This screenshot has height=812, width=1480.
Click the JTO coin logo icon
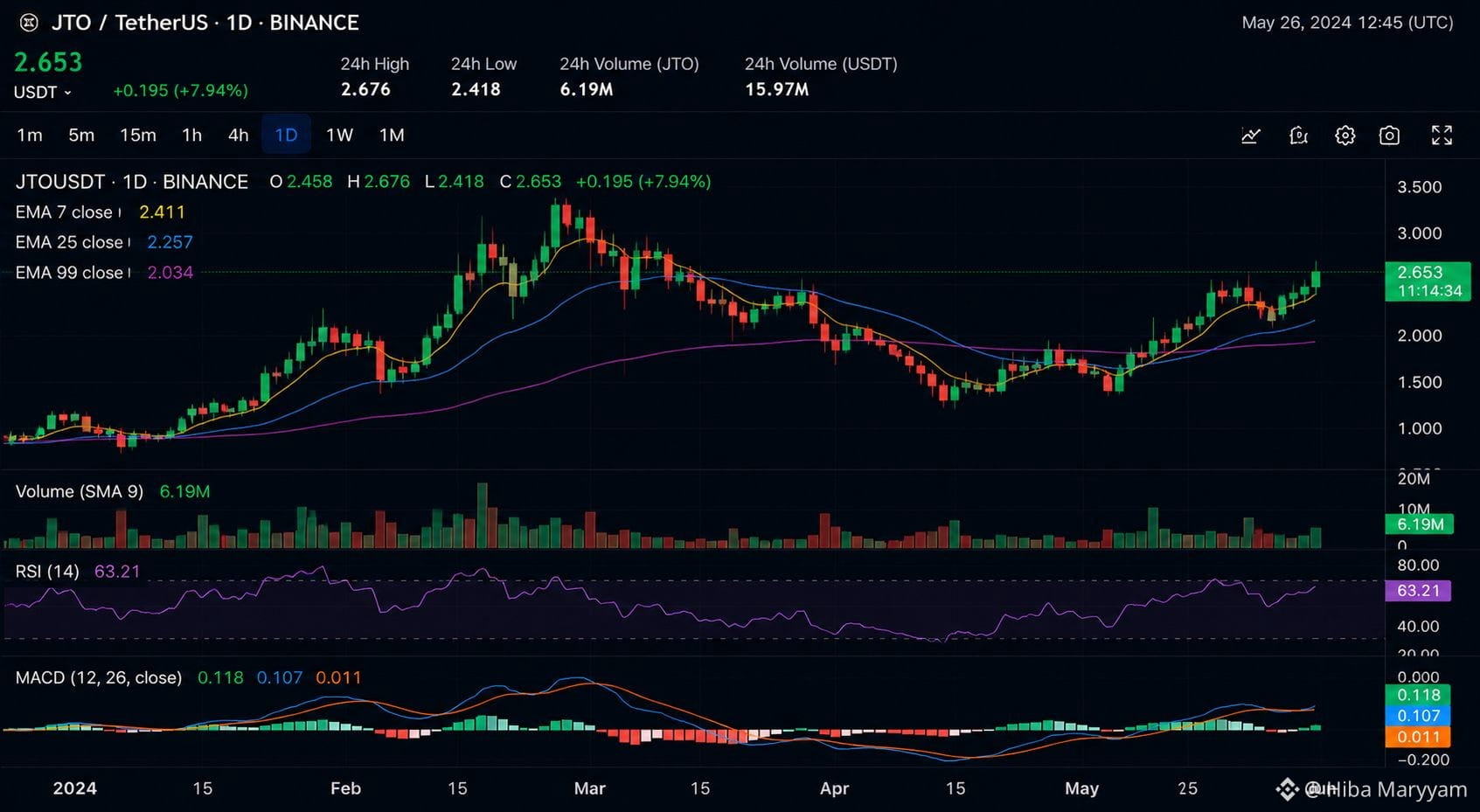(x=29, y=23)
